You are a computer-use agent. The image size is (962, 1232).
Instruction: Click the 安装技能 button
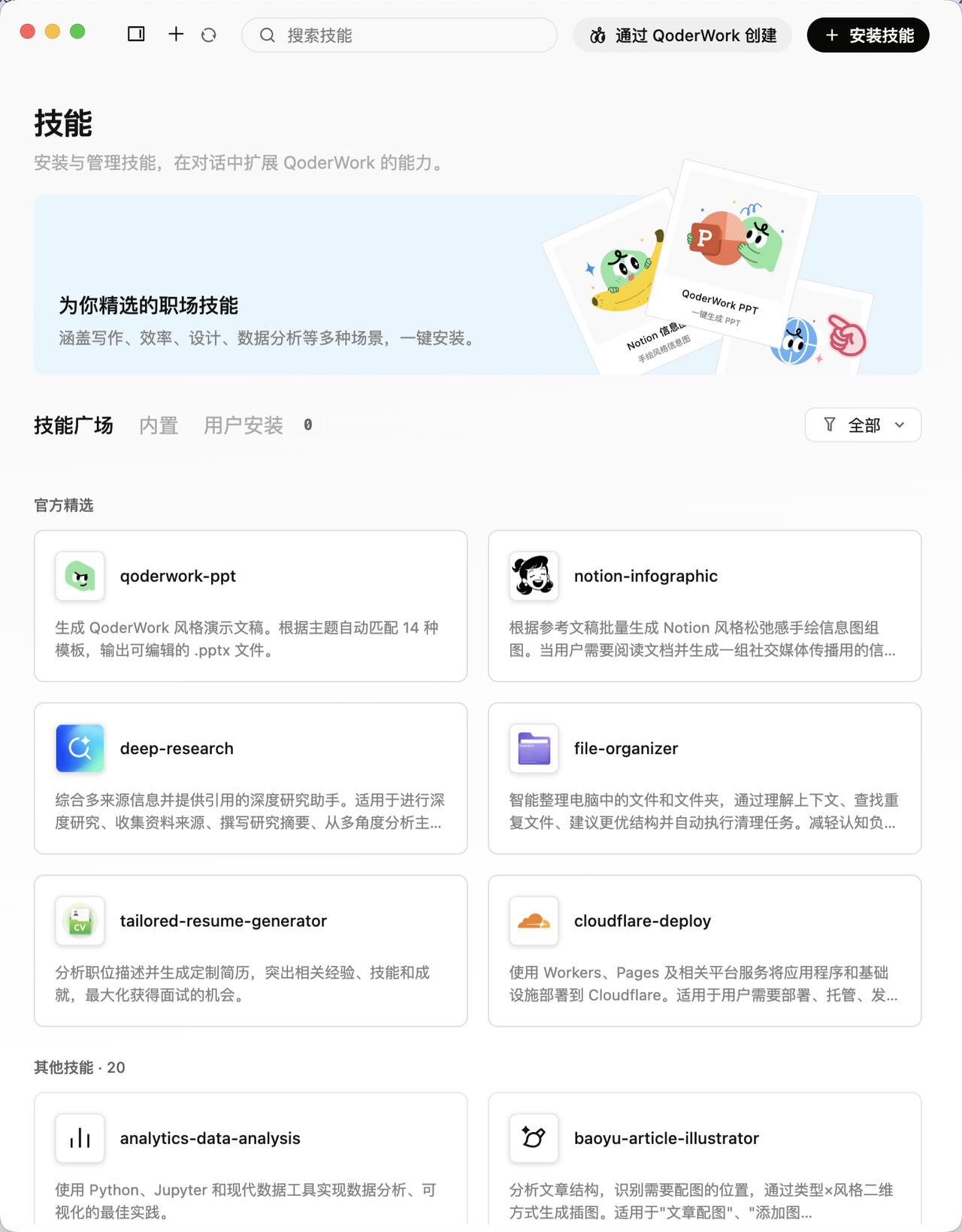[868, 35]
